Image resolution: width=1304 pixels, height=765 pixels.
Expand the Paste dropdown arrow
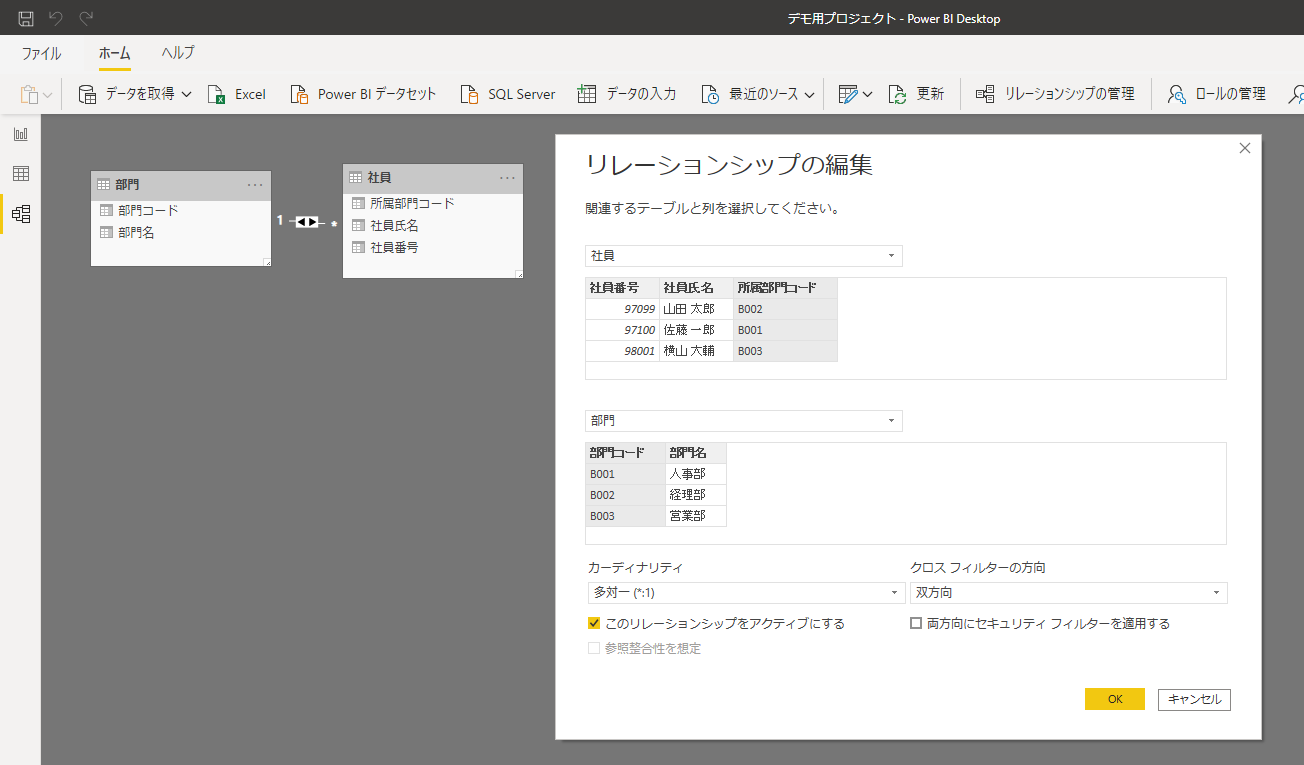click(x=47, y=95)
